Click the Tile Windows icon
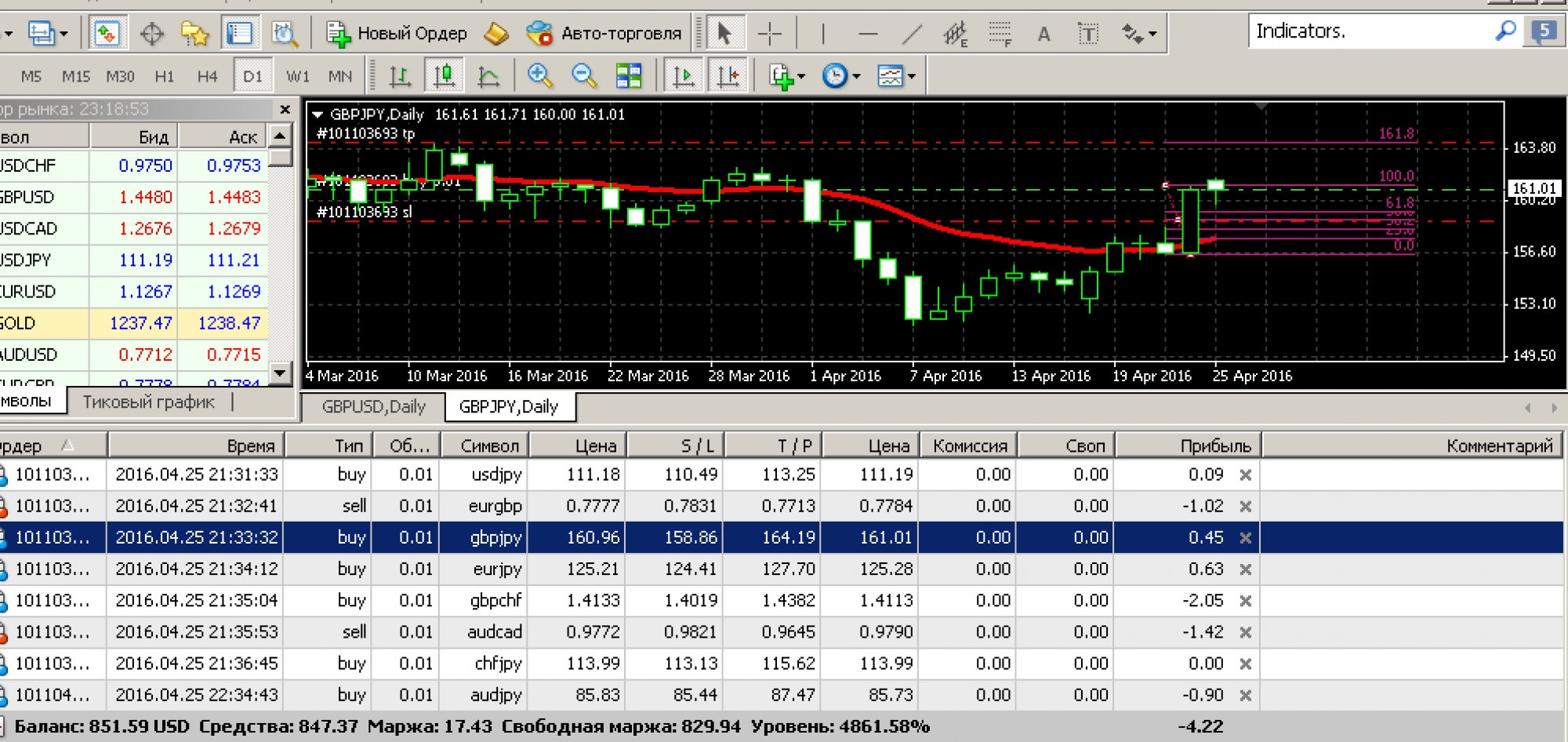1568x742 pixels. (629, 76)
